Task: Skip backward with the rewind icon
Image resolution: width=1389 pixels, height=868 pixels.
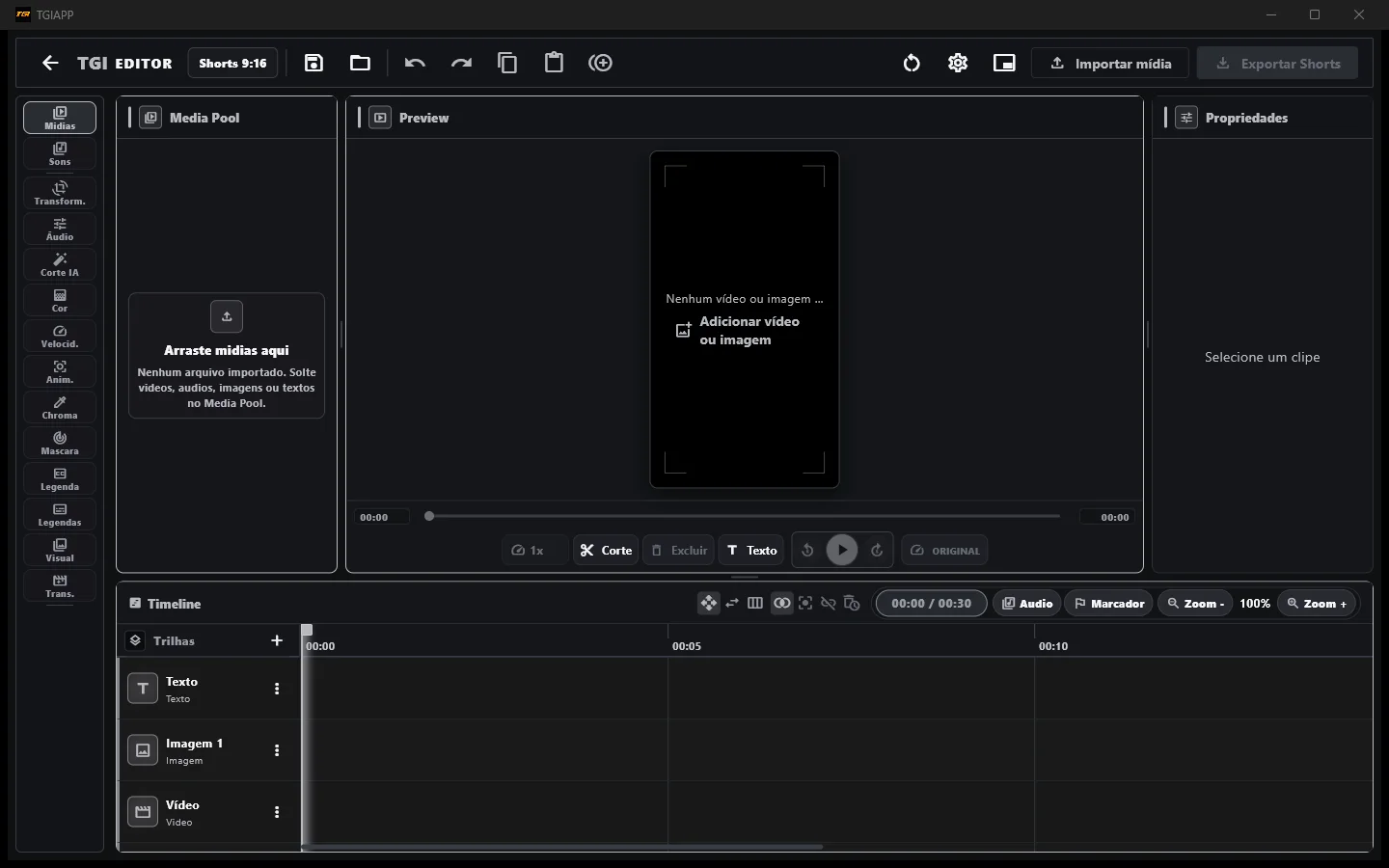Action: [x=808, y=550]
